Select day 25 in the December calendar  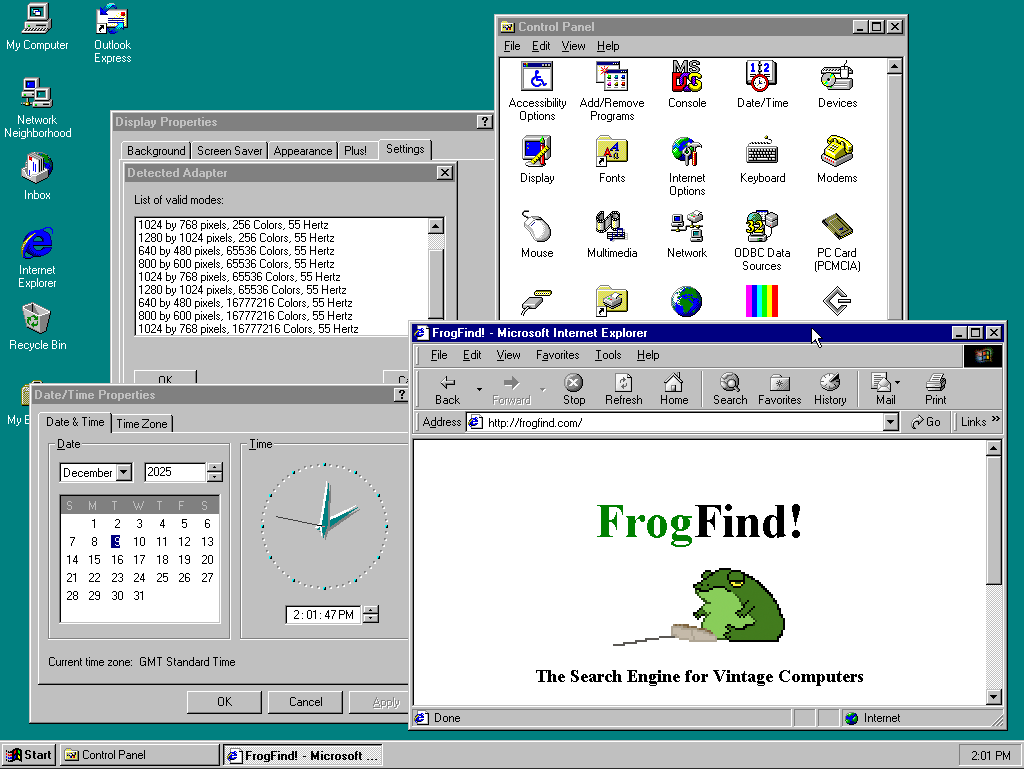click(162, 577)
